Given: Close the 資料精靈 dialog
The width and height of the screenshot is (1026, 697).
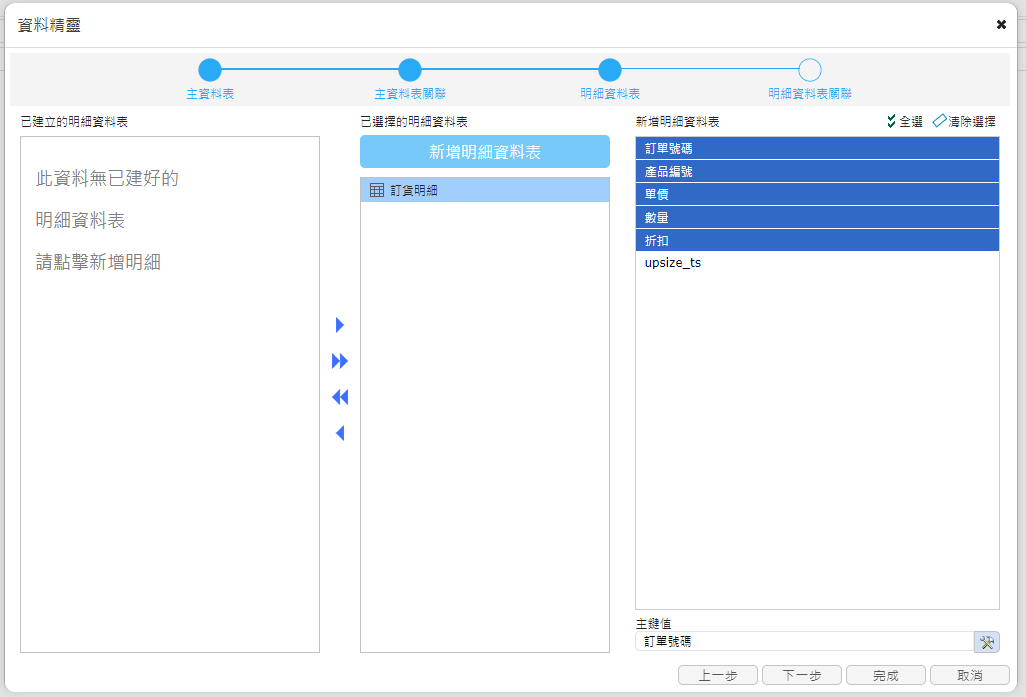Looking at the screenshot, I should coord(1001,24).
